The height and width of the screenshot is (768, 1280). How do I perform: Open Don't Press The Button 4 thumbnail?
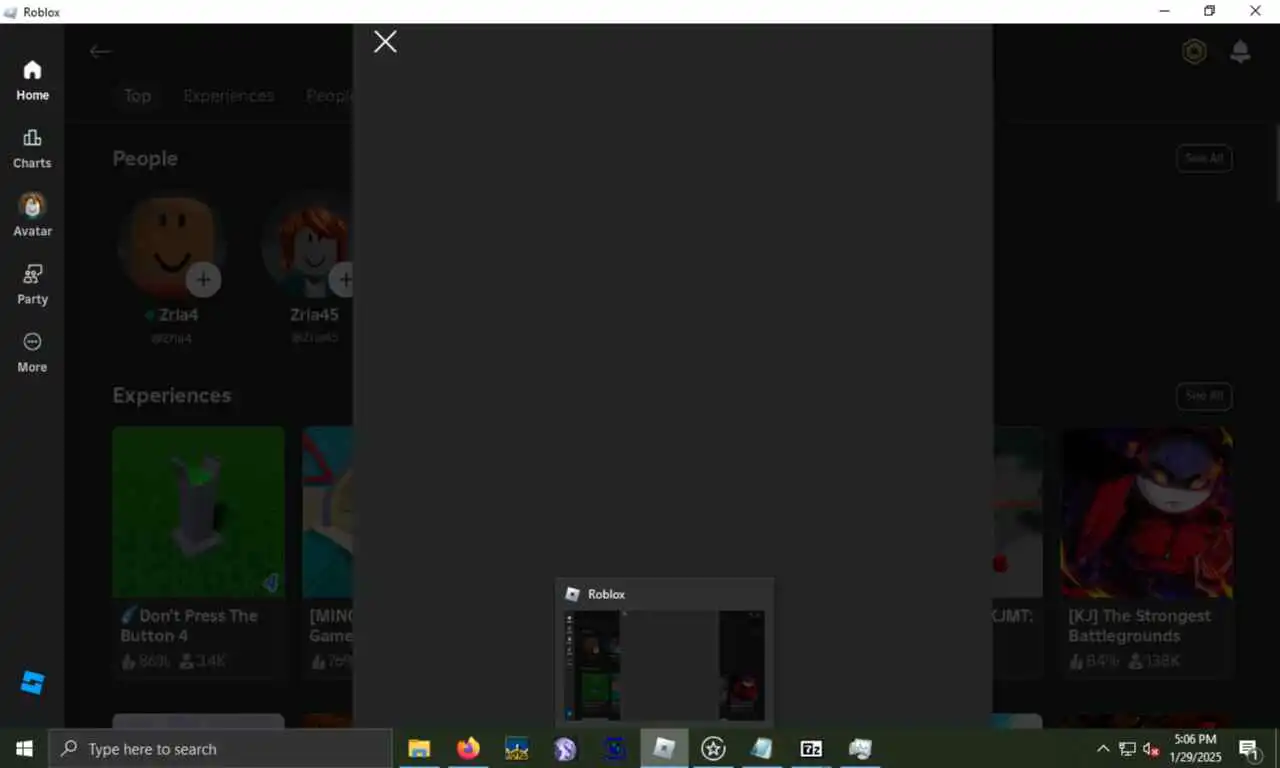tap(198, 512)
